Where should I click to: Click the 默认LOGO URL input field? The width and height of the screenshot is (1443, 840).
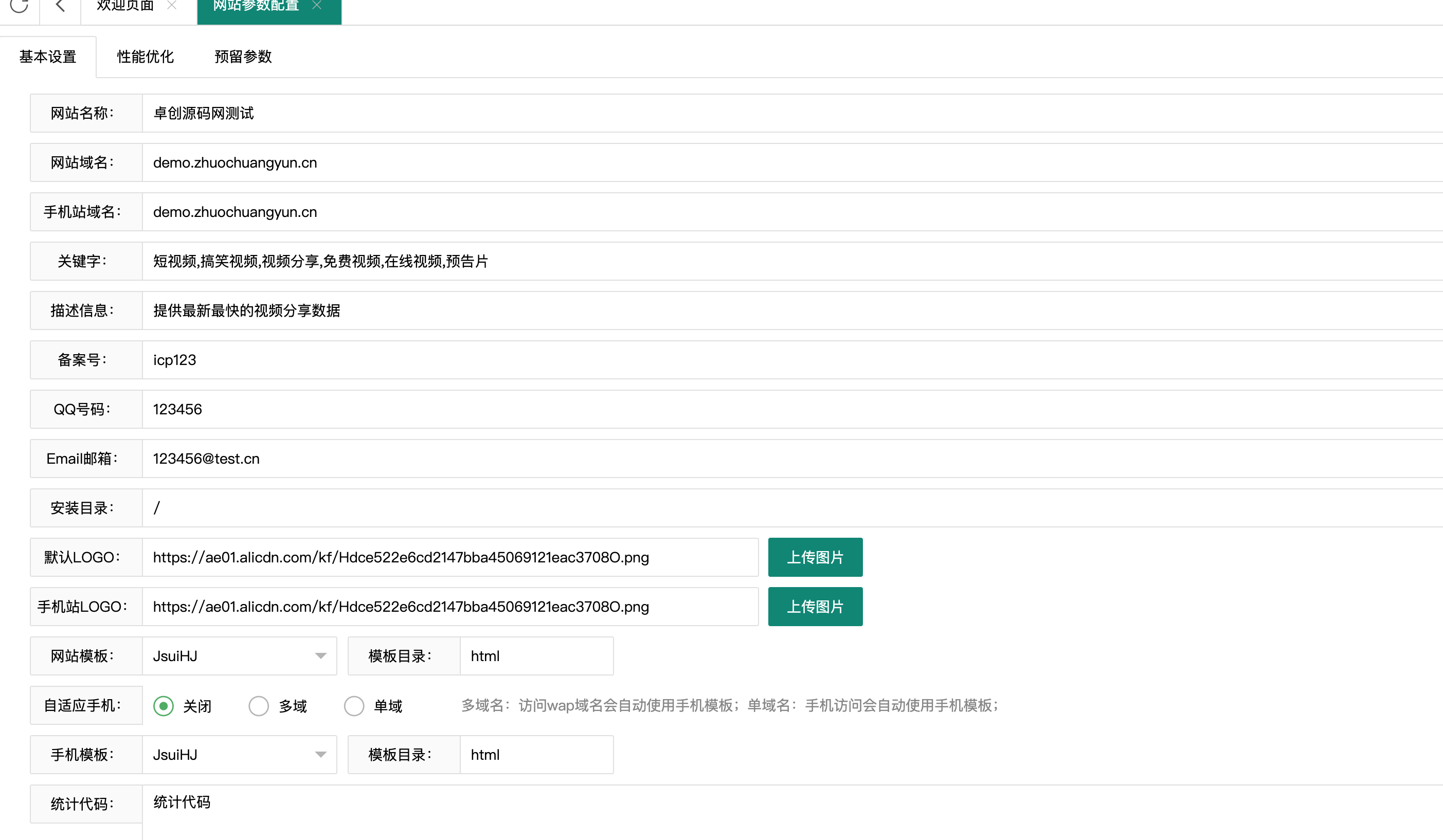tap(450, 557)
